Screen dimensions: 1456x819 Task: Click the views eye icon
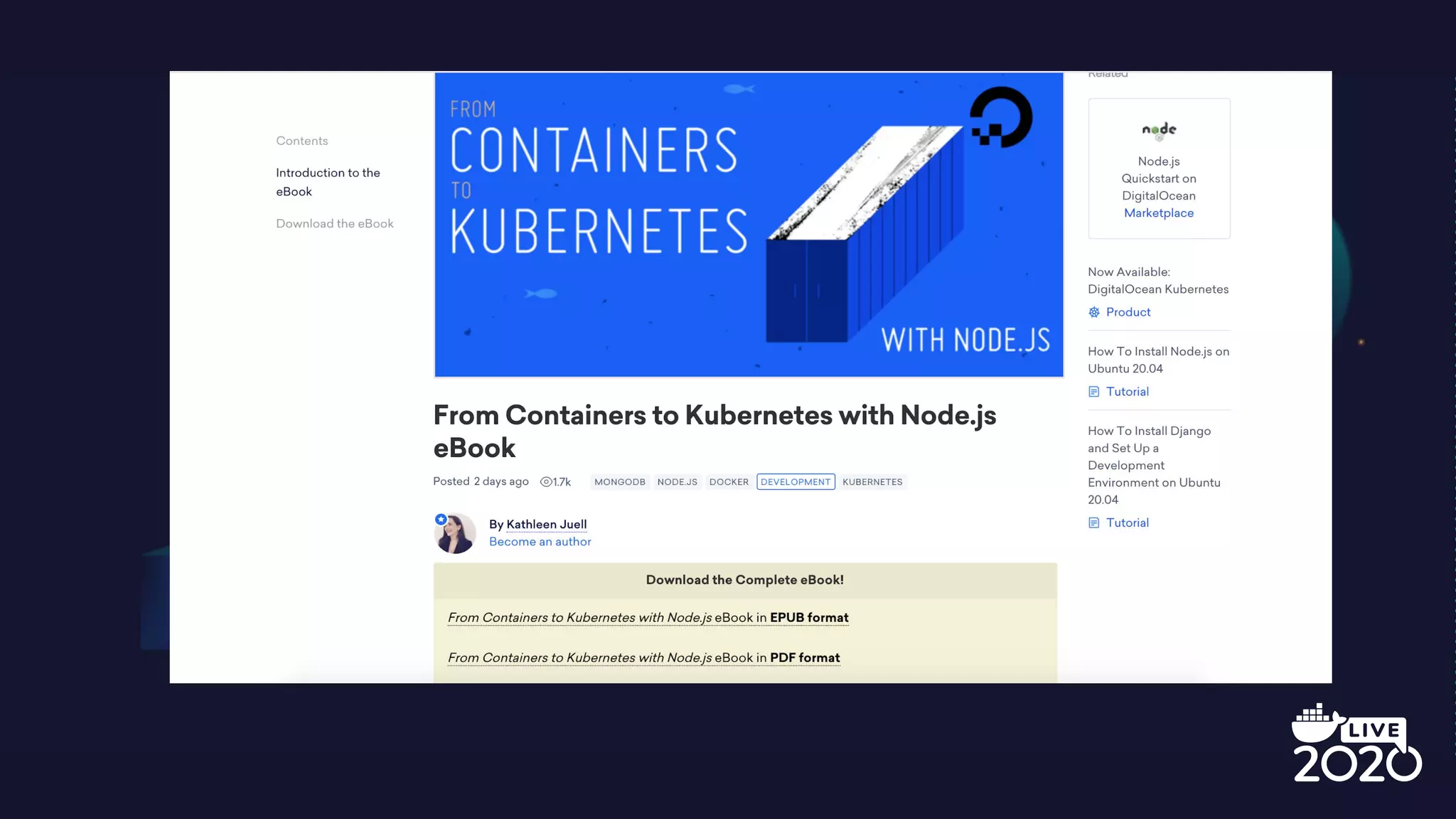click(x=545, y=482)
